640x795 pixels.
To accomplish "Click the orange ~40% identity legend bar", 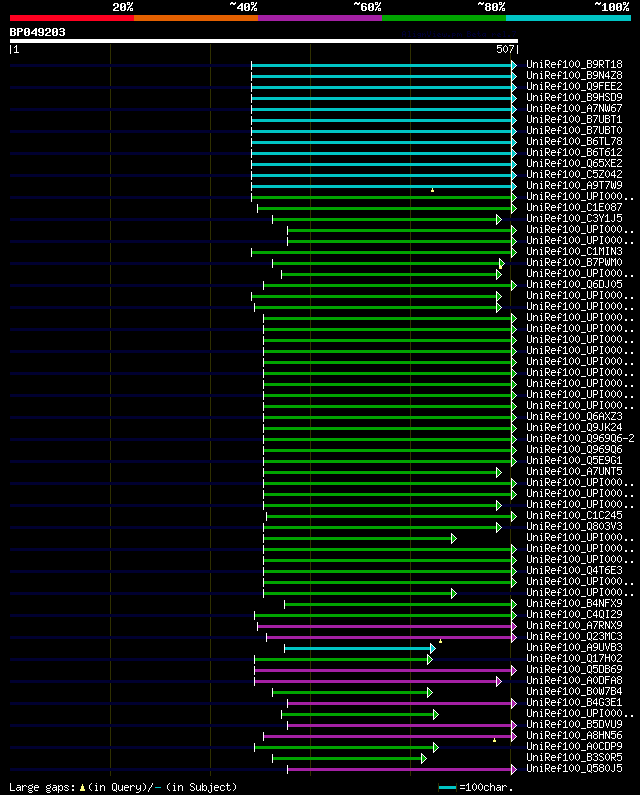I will pyautogui.click(x=196, y=18).
